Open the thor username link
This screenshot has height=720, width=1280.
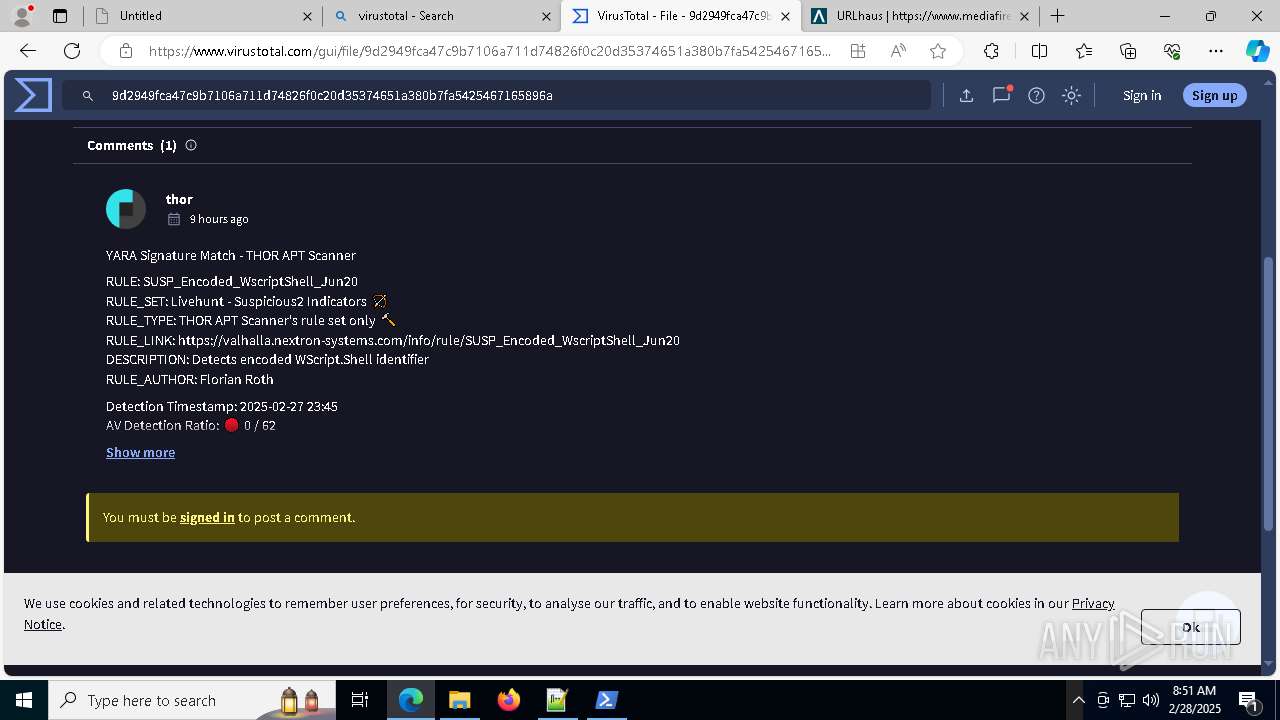click(x=179, y=199)
